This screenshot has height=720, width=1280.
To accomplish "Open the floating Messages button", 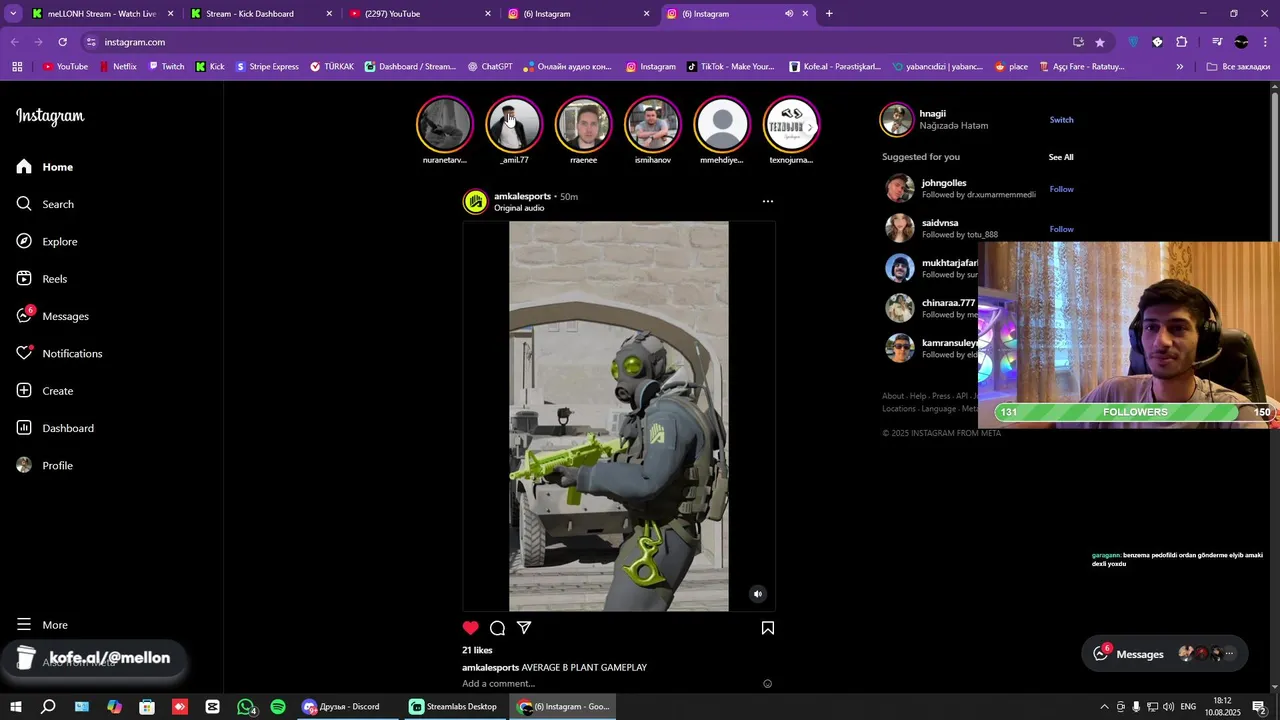I will [x=1165, y=654].
